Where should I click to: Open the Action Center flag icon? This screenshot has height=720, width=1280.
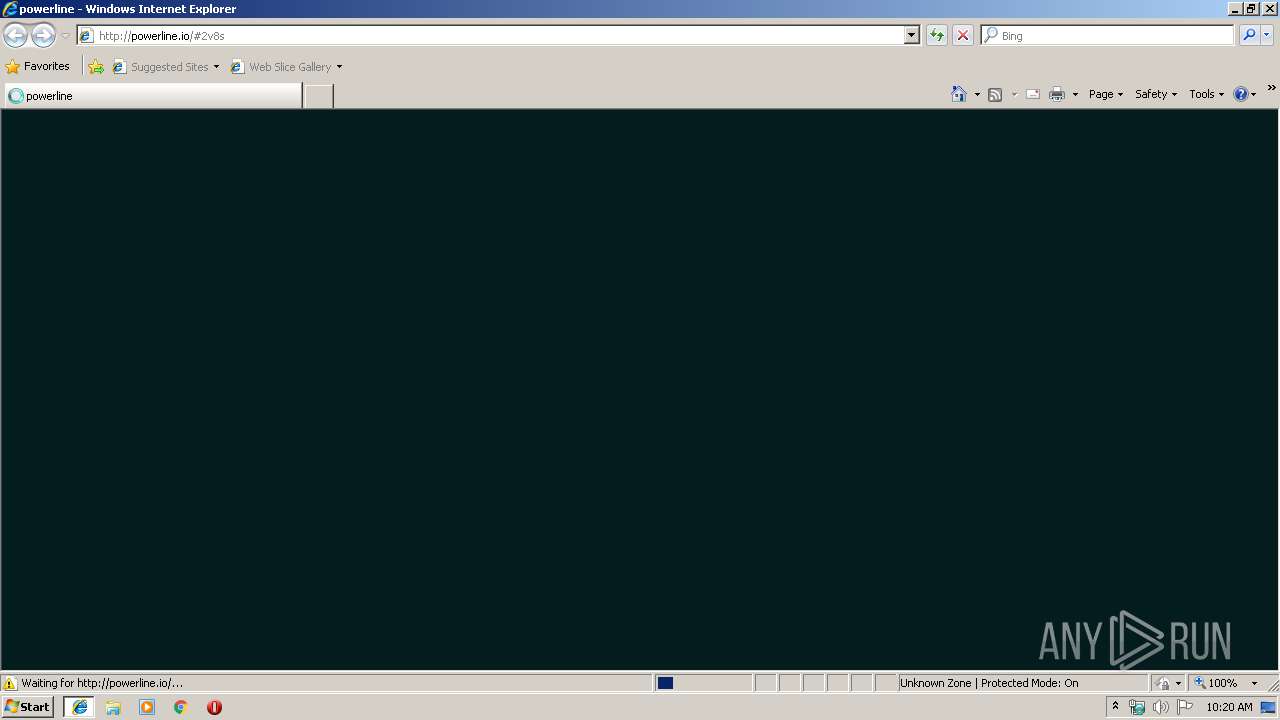(1185, 707)
